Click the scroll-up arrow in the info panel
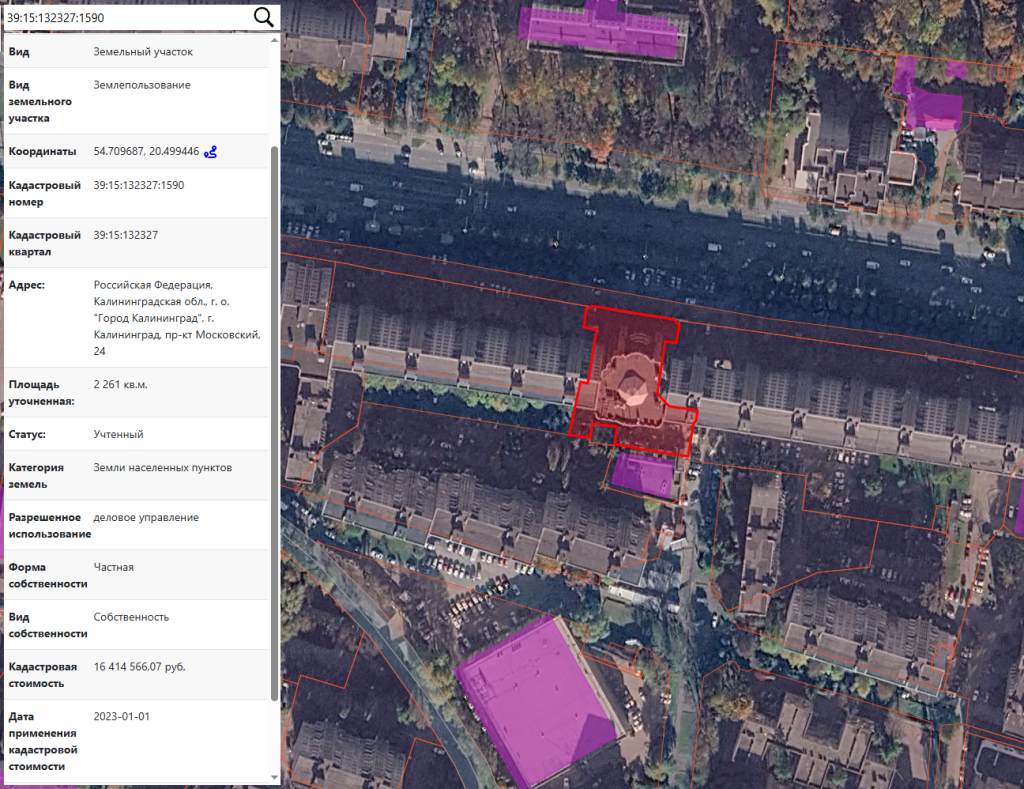1024x789 pixels. click(275, 39)
